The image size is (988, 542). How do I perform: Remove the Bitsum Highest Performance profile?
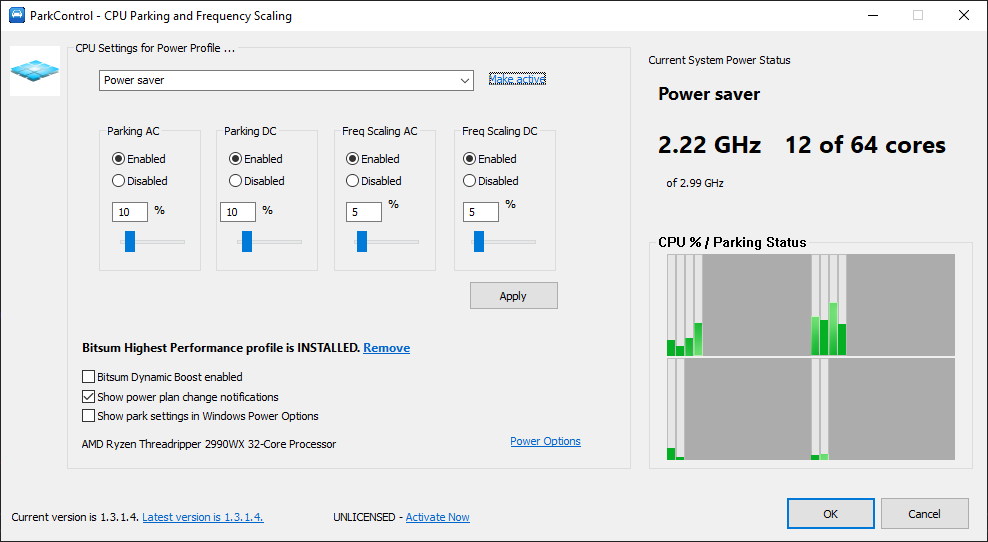click(386, 348)
